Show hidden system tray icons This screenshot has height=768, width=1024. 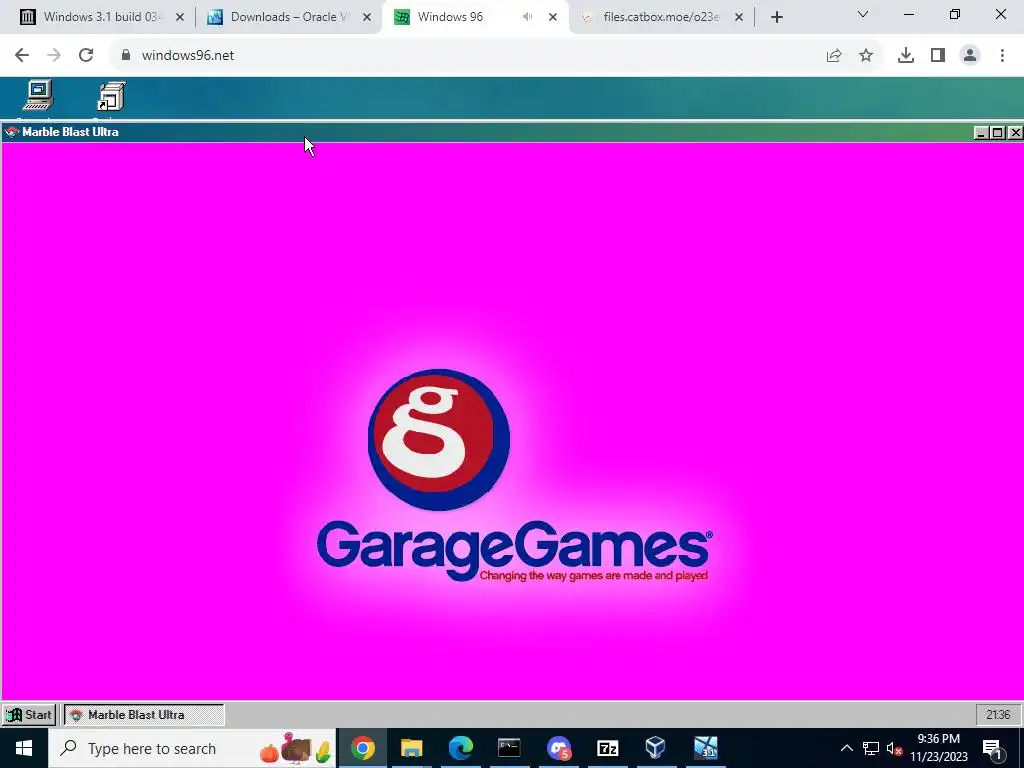click(846, 748)
